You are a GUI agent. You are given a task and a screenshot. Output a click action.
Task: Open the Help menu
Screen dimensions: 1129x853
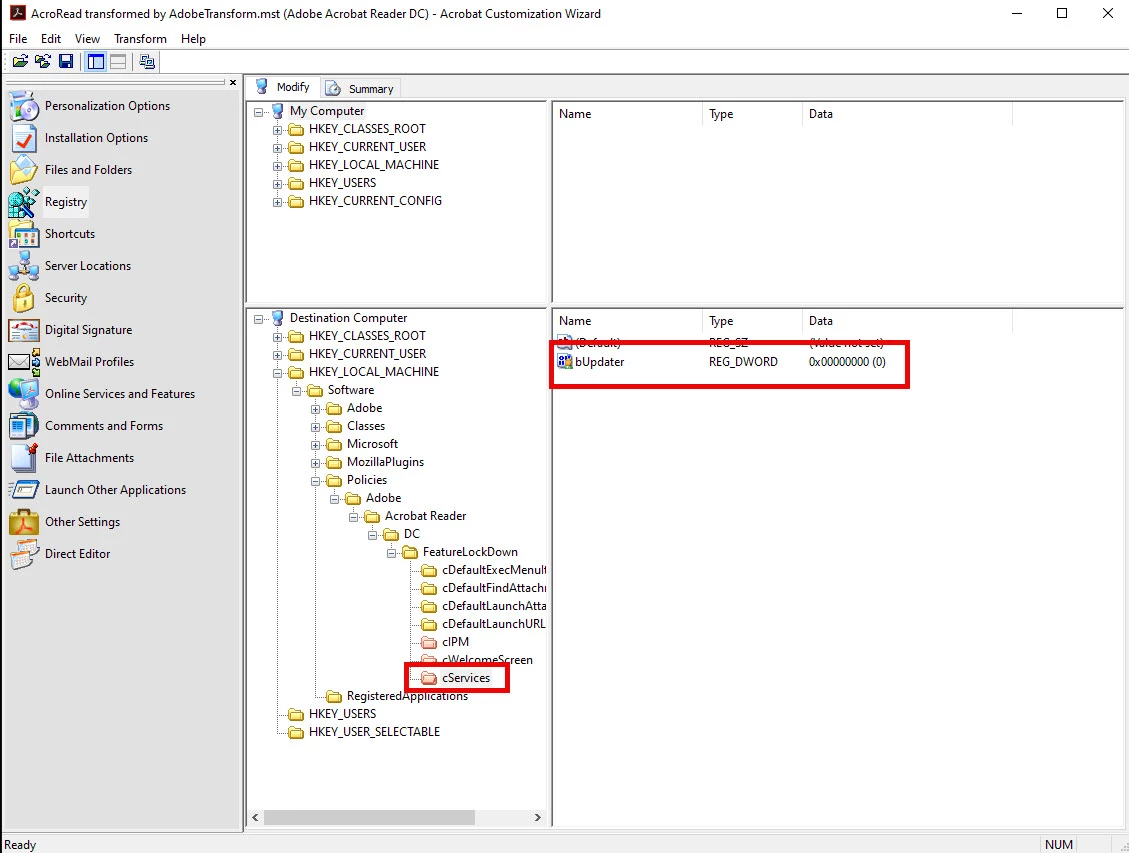pyautogui.click(x=193, y=39)
